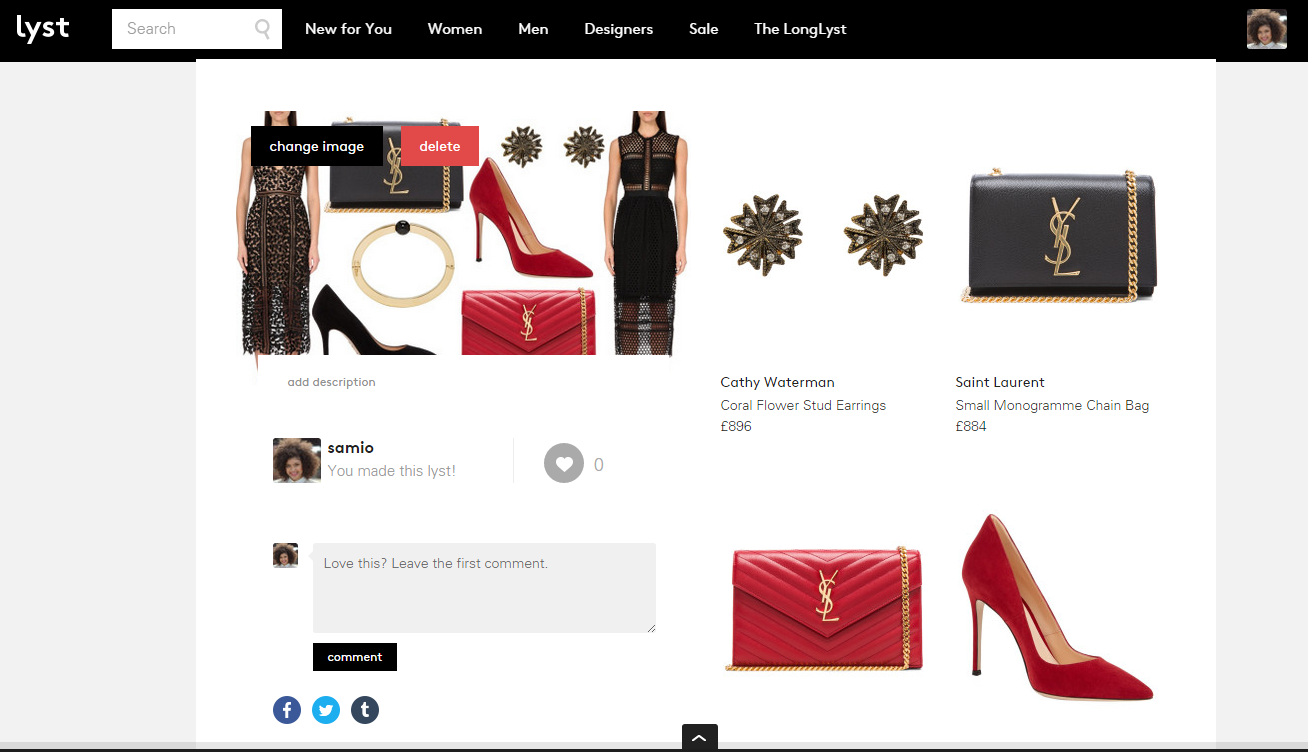The width and height of the screenshot is (1308, 752).
Task: Click the change image button
Action: pyautogui.click(x=317, y=146)
